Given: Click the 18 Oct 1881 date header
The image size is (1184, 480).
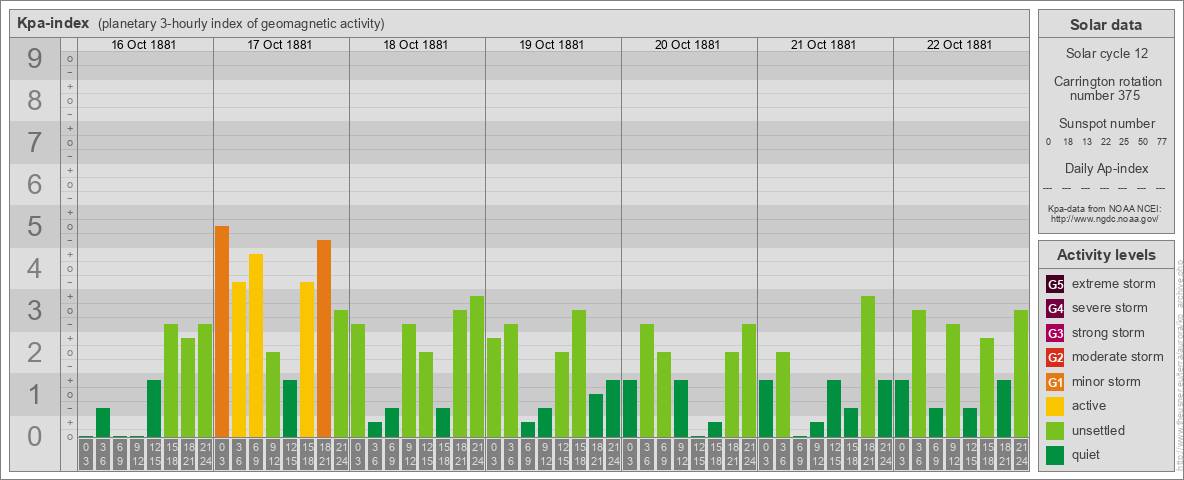Looking at the screenshot, I should 415,45.
